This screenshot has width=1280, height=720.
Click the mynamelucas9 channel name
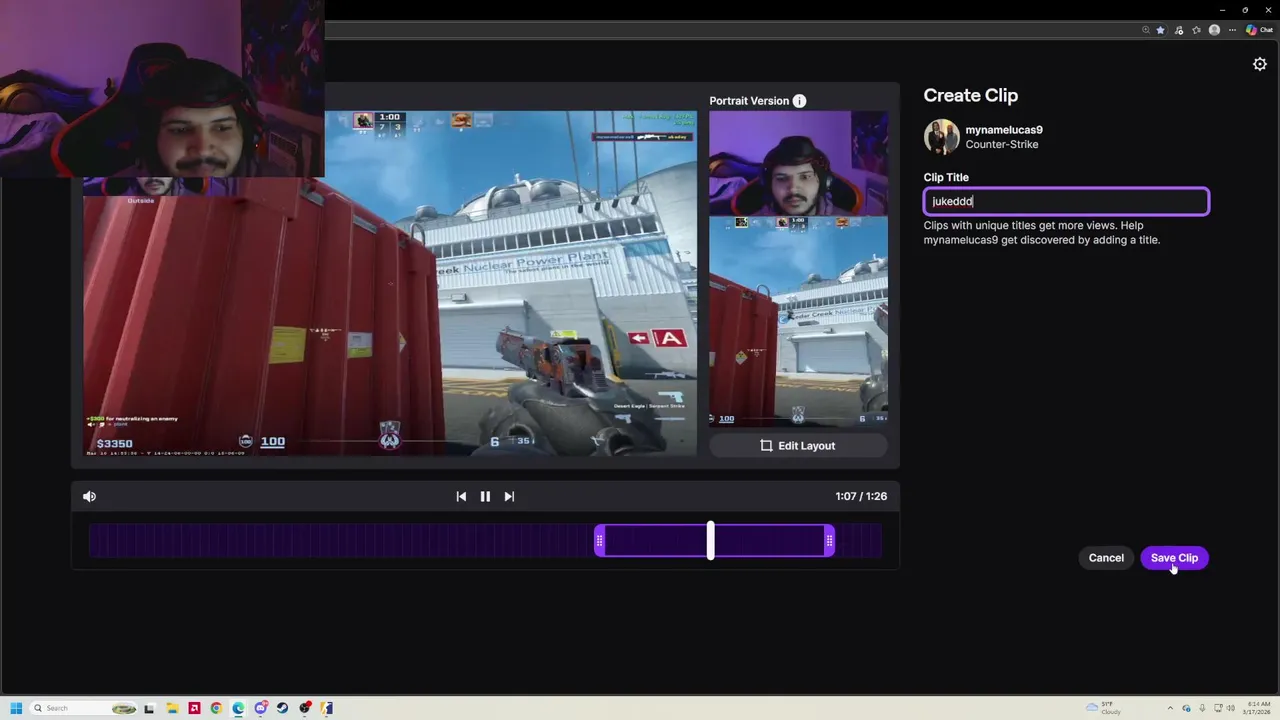coord(1004,130)
